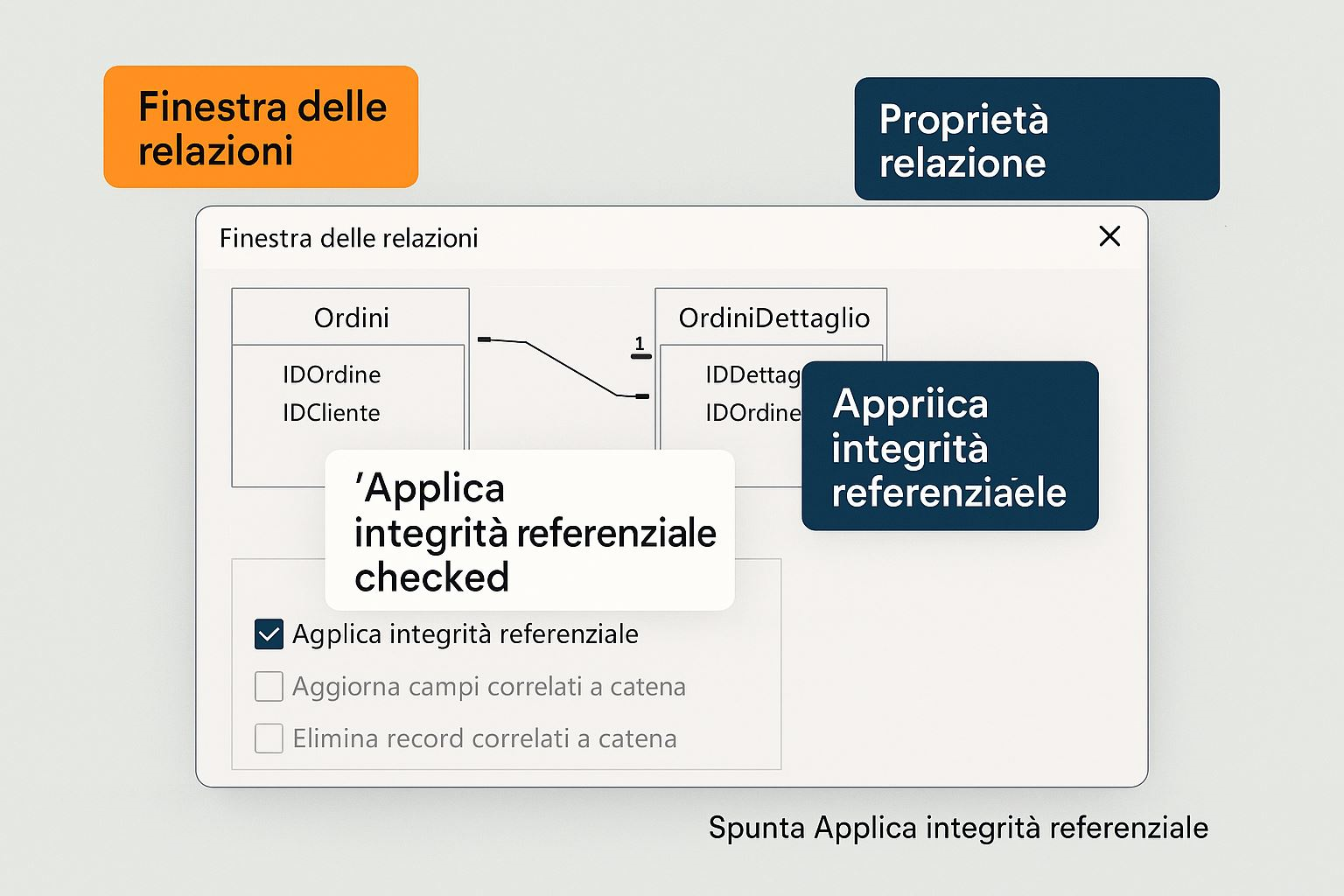
Task: Click the dialog title text in the title bar
Action: coord(348,238)
